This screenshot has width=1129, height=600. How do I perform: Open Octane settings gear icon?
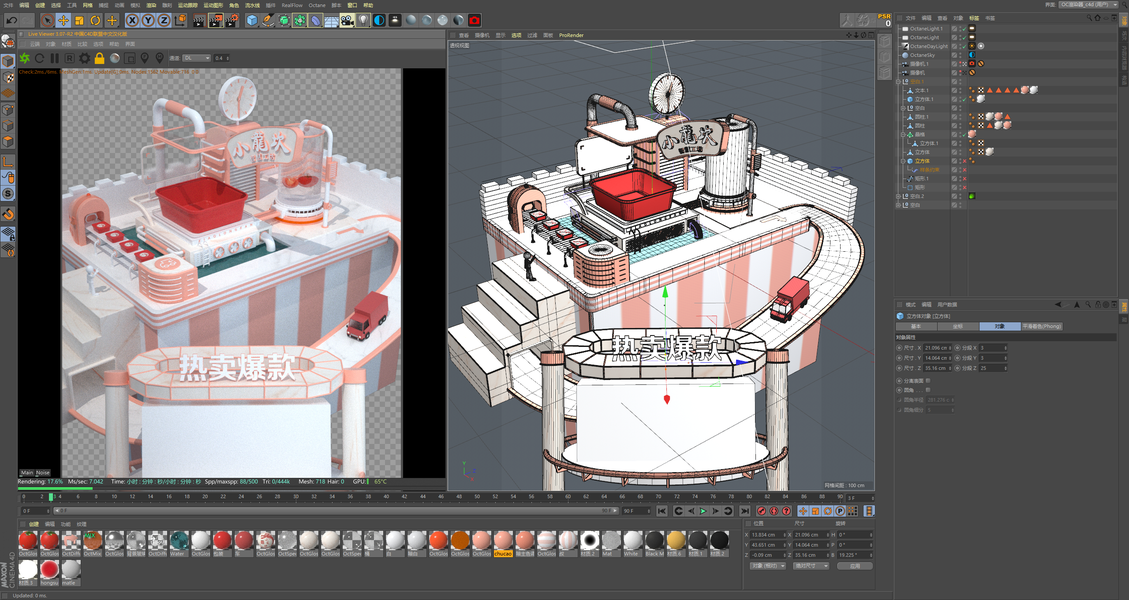[84, 58]
